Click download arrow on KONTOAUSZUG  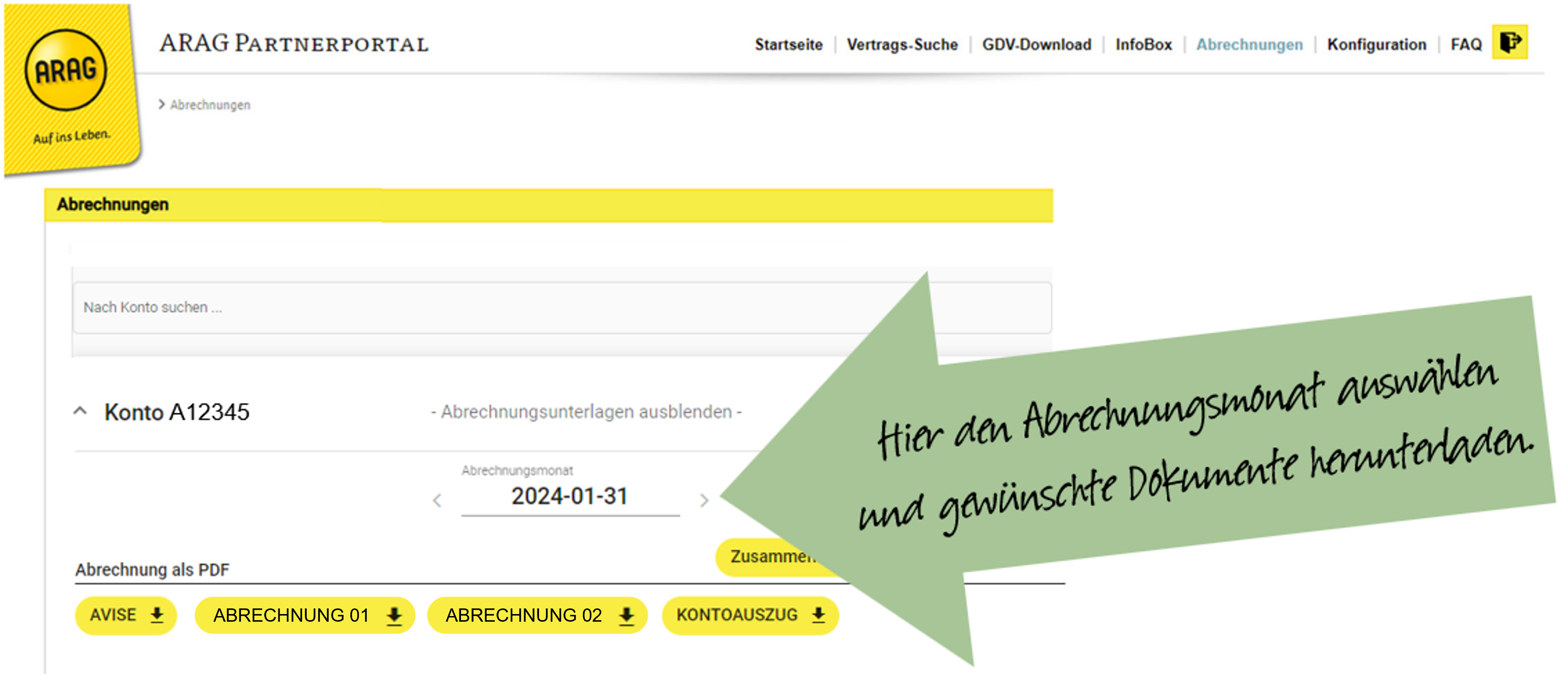819,615
